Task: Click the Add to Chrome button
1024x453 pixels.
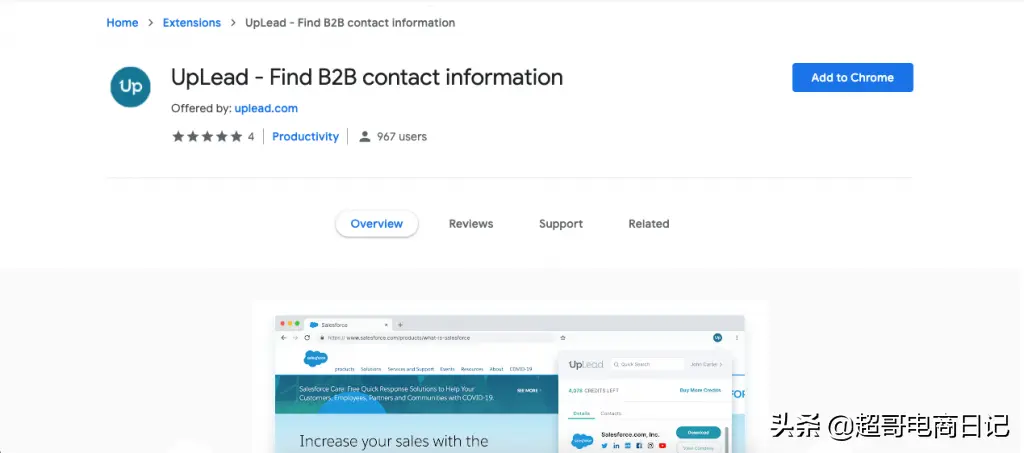Action: coord(852,78)
